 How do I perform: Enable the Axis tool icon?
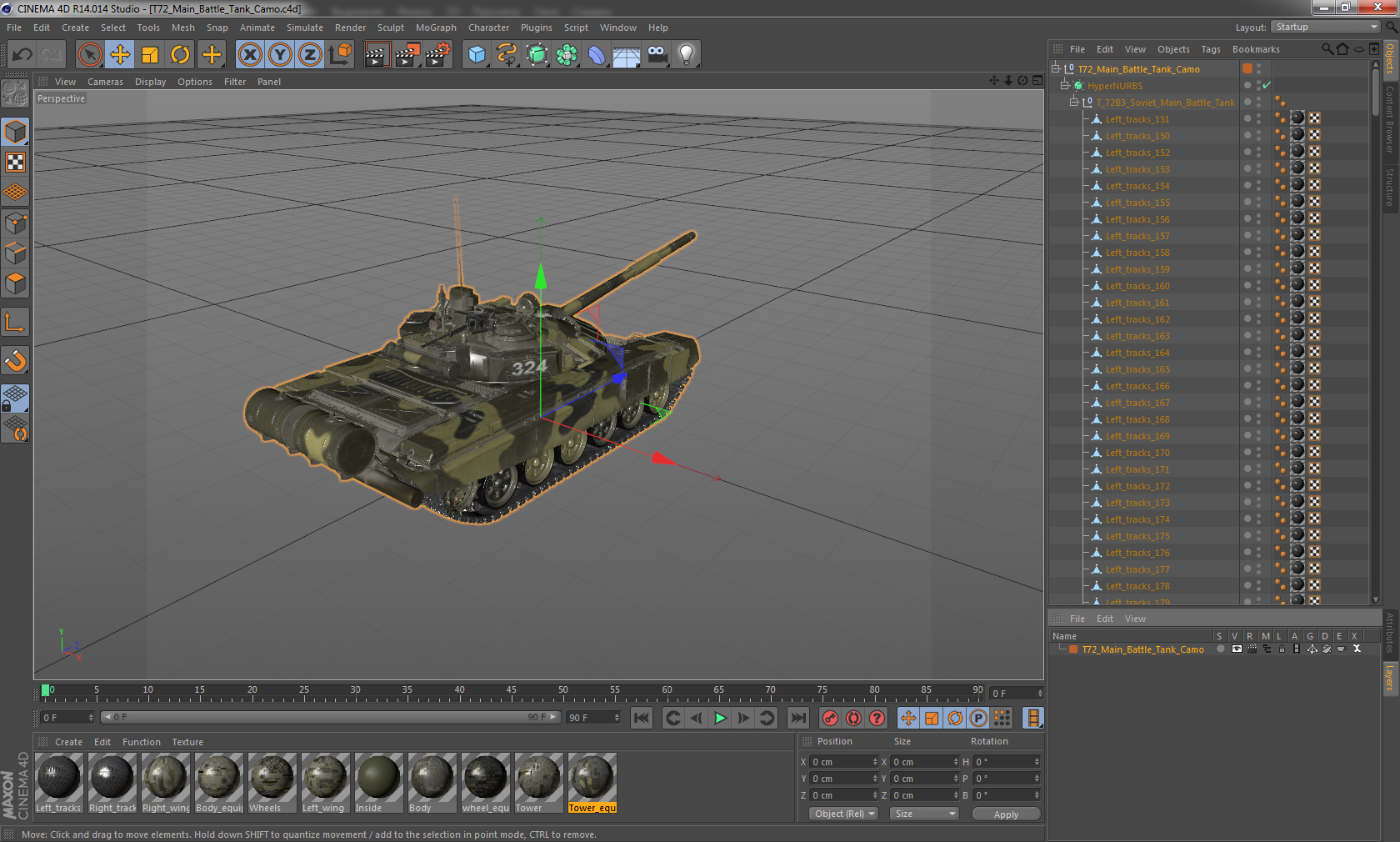coord(16,322)
